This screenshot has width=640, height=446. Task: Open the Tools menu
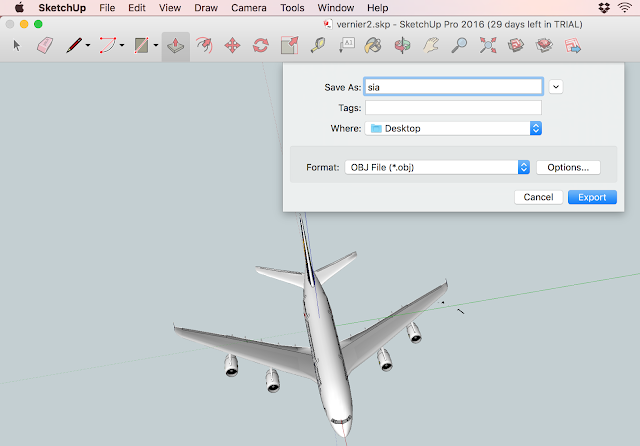point(292,8)
